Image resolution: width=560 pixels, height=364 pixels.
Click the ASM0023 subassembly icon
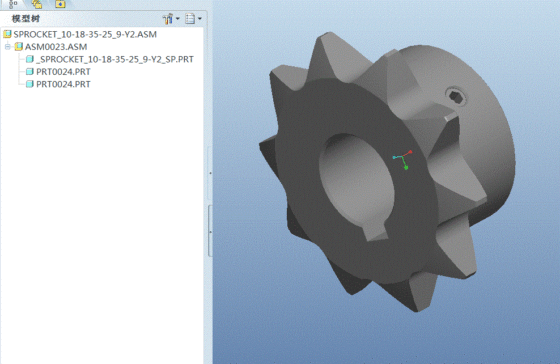tap(19, 47)
